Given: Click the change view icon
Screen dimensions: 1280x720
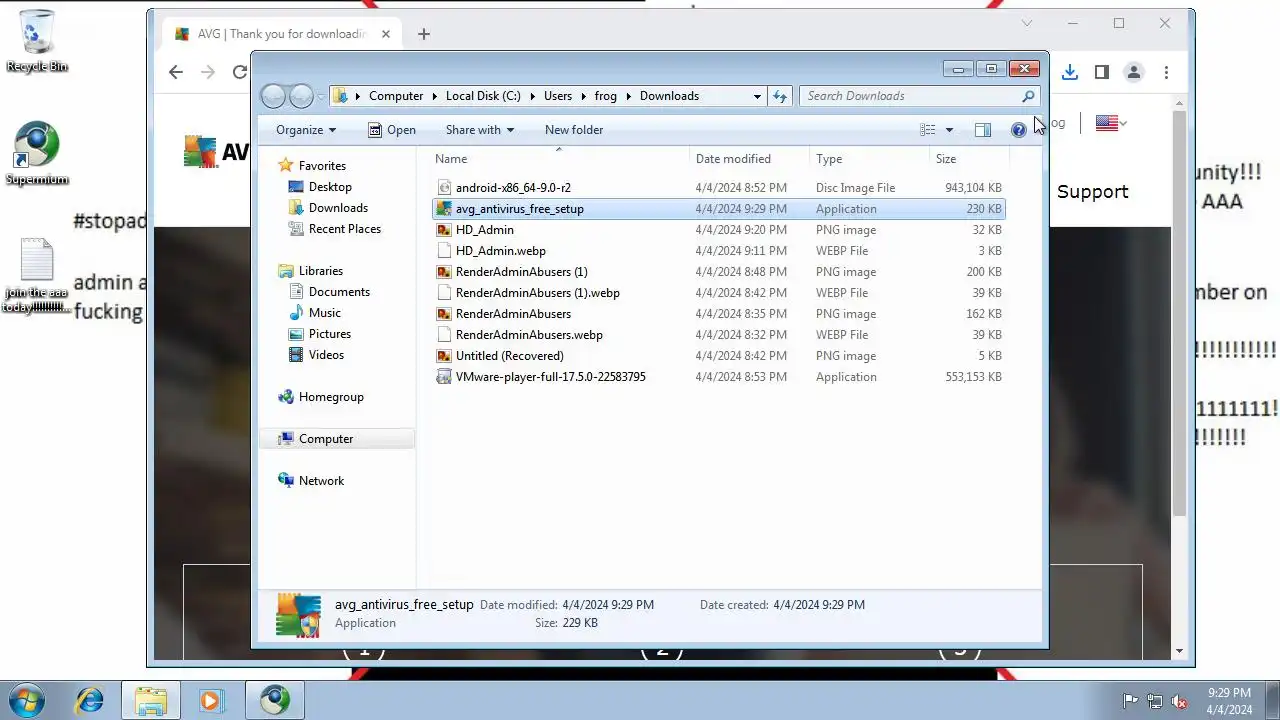Looking at the screenshot, I should (928, 130).
